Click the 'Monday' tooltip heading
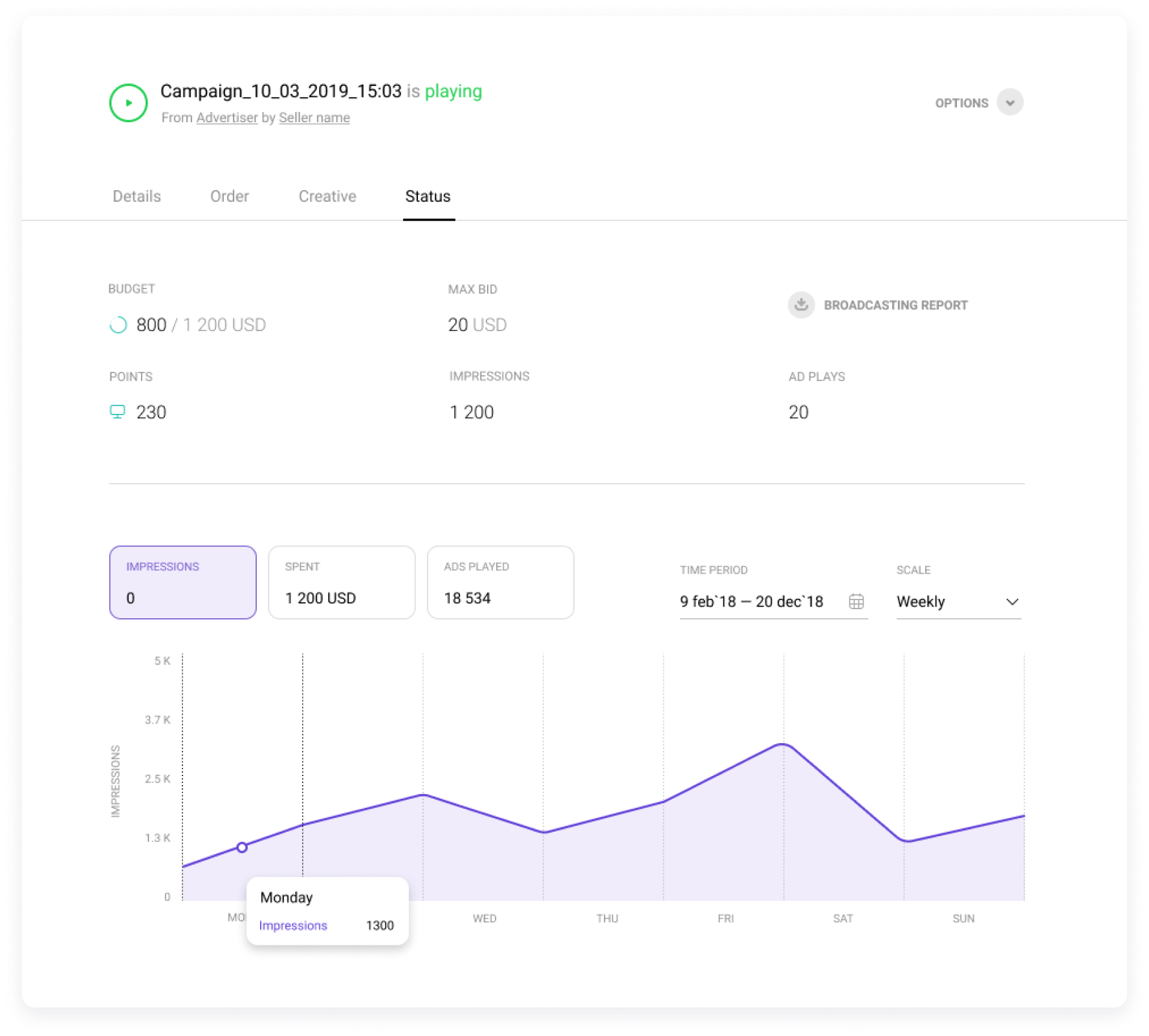This screenshot has width=1149, height=1036. point(287,898)
